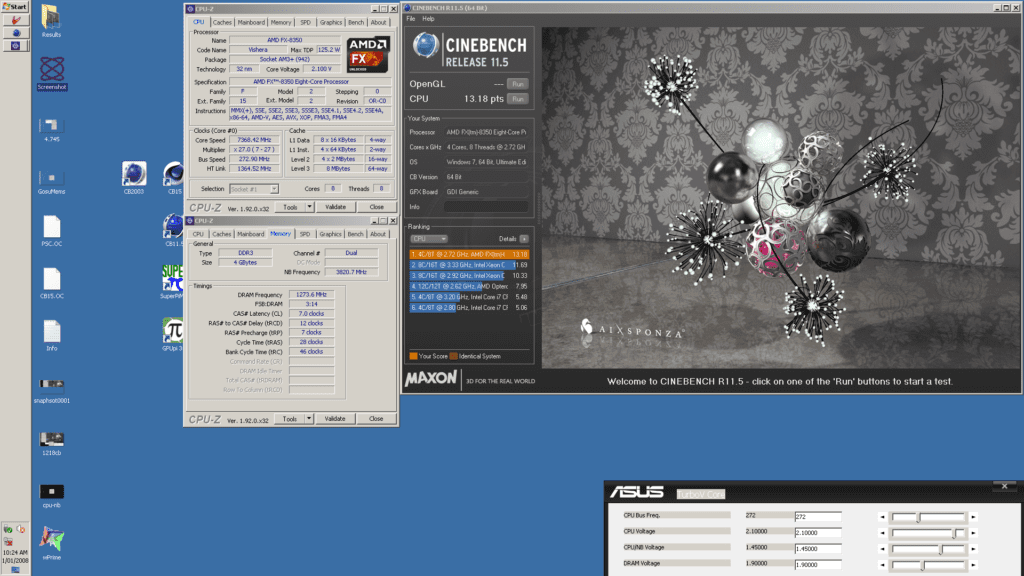
Task: Click the blue globe quick launch icon
Action: (x=16, y=33)
